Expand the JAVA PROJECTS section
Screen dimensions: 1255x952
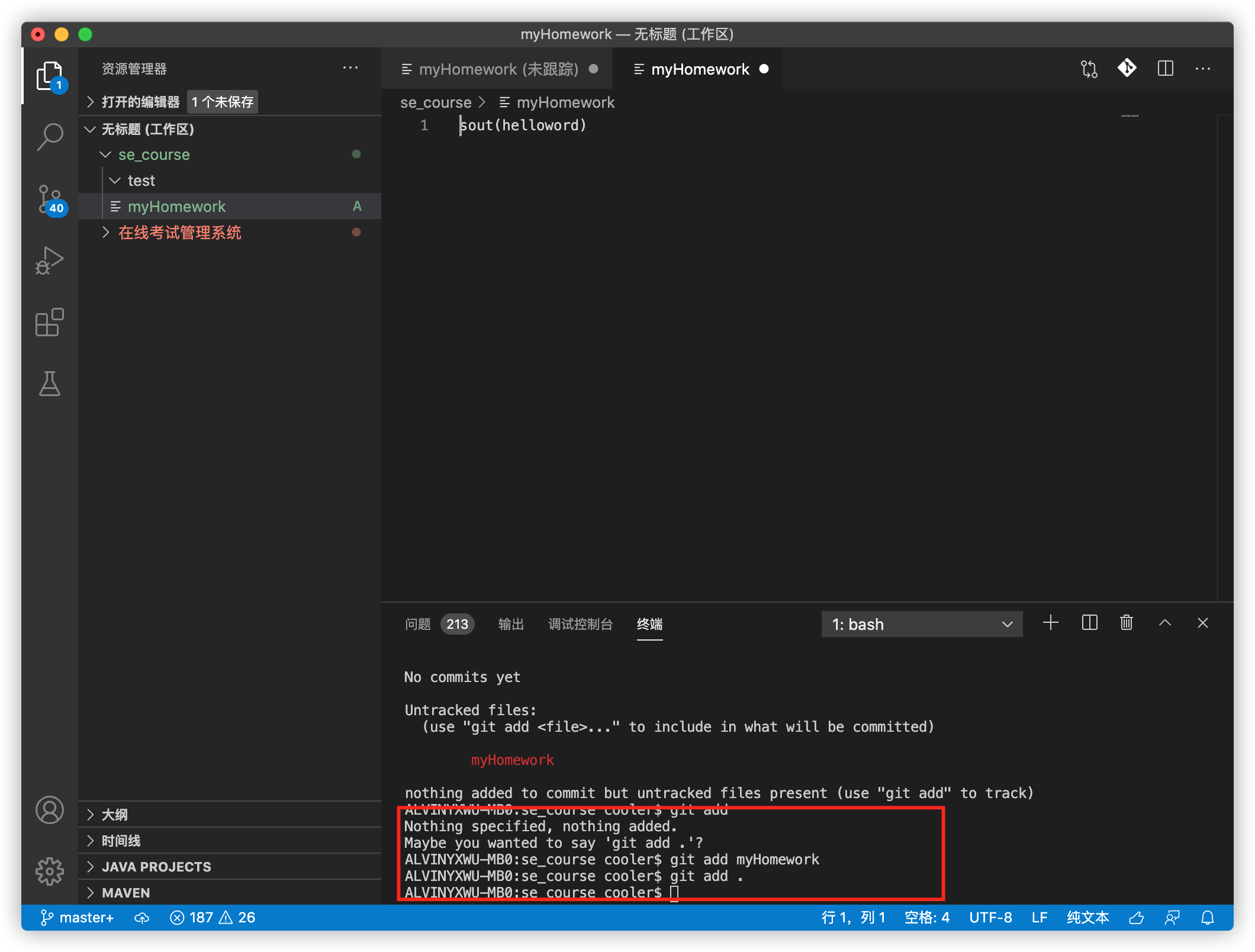point(156,867)
